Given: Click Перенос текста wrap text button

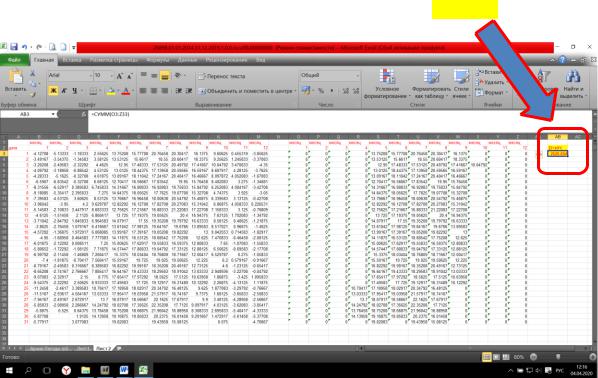Looking at the screenshot, I should point(222,76).
